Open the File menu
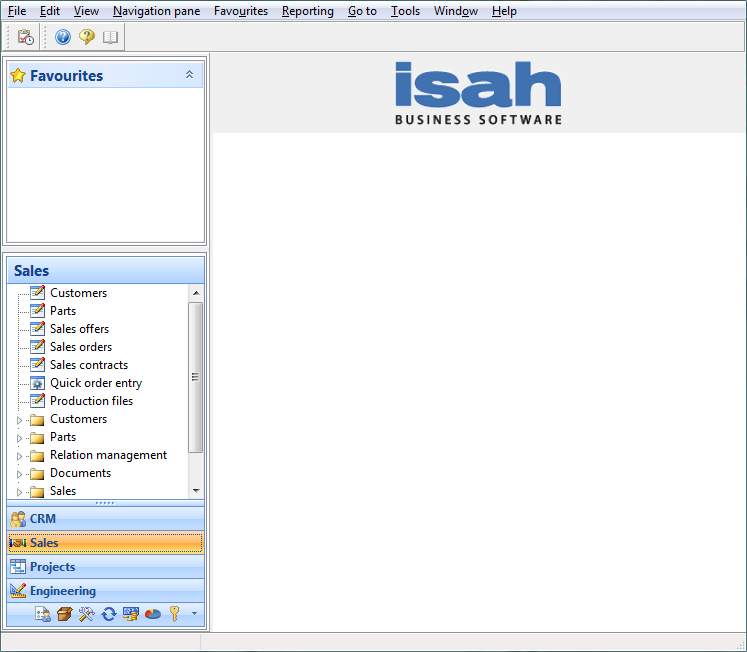Screen dimensions: 747x652 (x=17, y=10)
